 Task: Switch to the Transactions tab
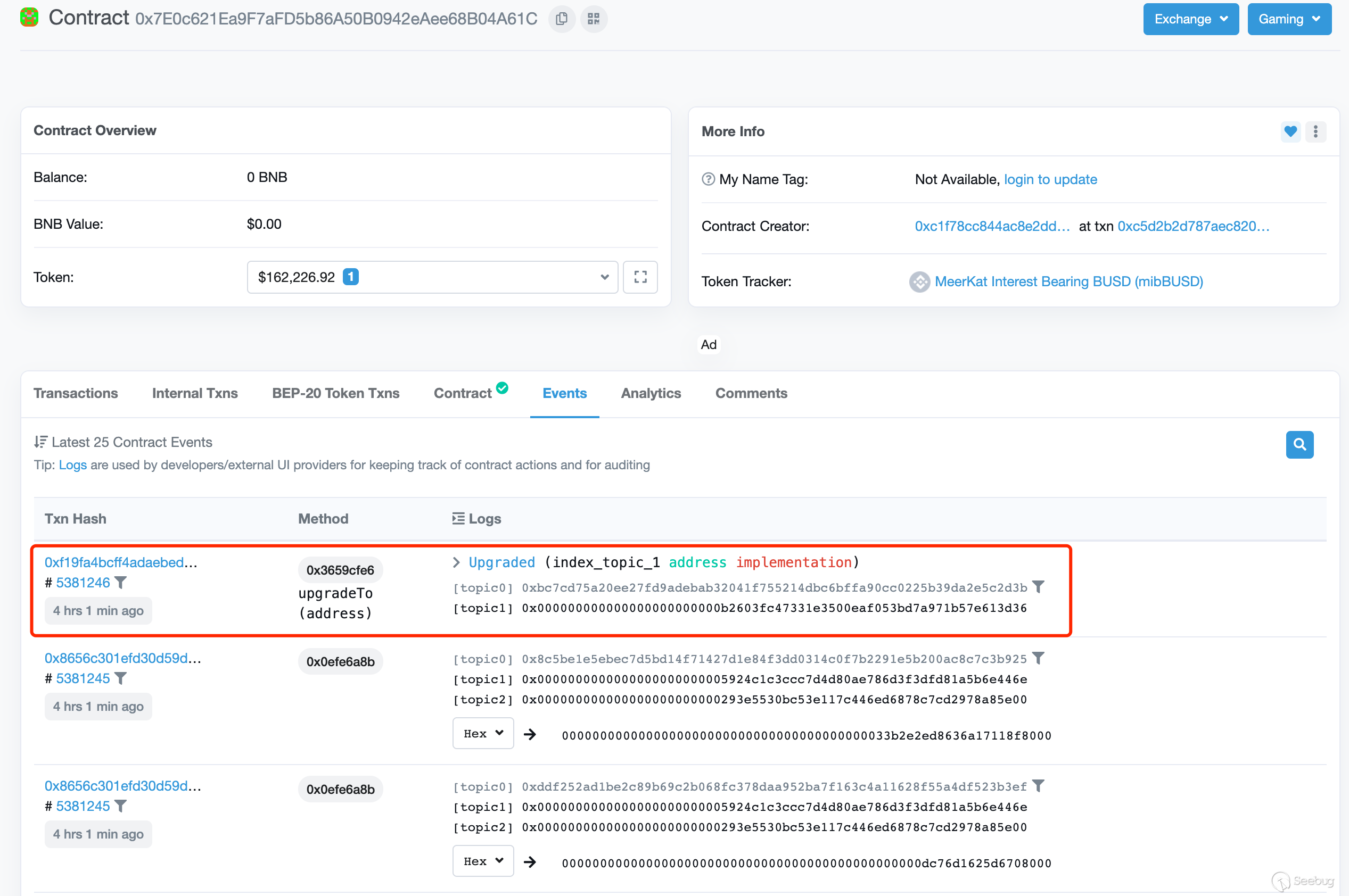(76, 393)
